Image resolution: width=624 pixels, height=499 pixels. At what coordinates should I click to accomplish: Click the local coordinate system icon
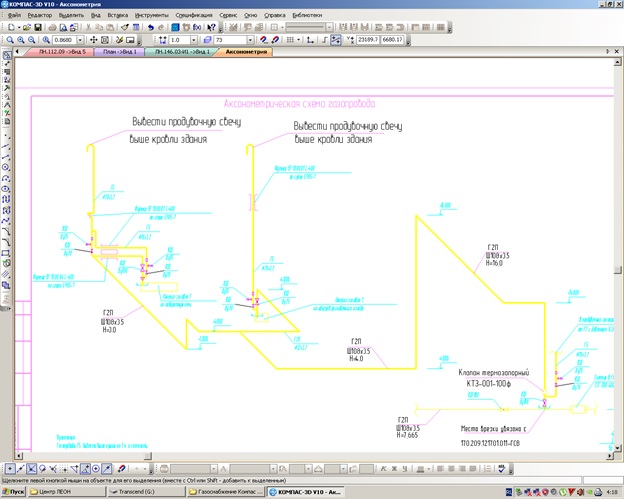[310, 40]
